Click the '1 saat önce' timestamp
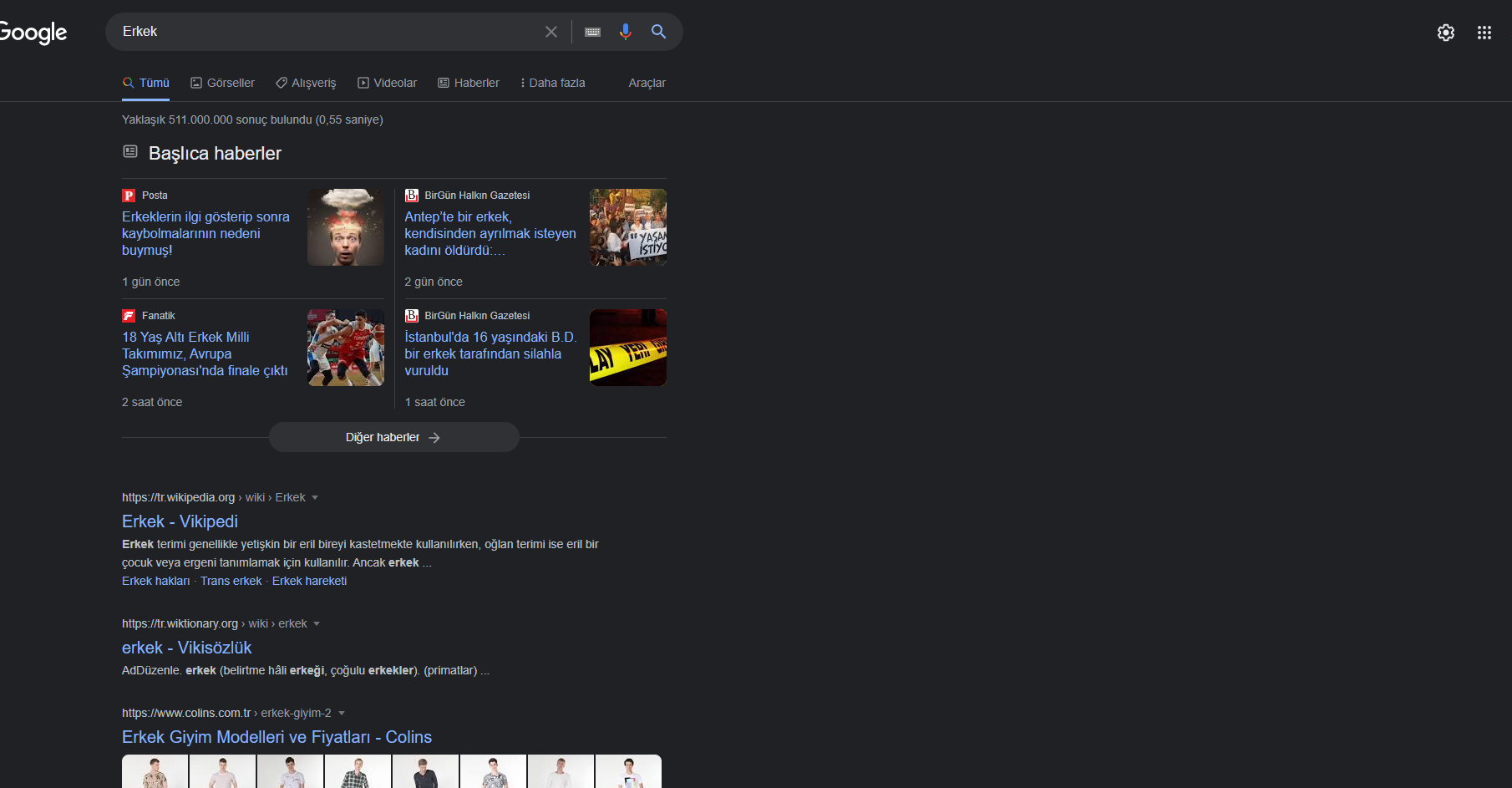This screenshot has height=788, width=1512. pos(435,402)
